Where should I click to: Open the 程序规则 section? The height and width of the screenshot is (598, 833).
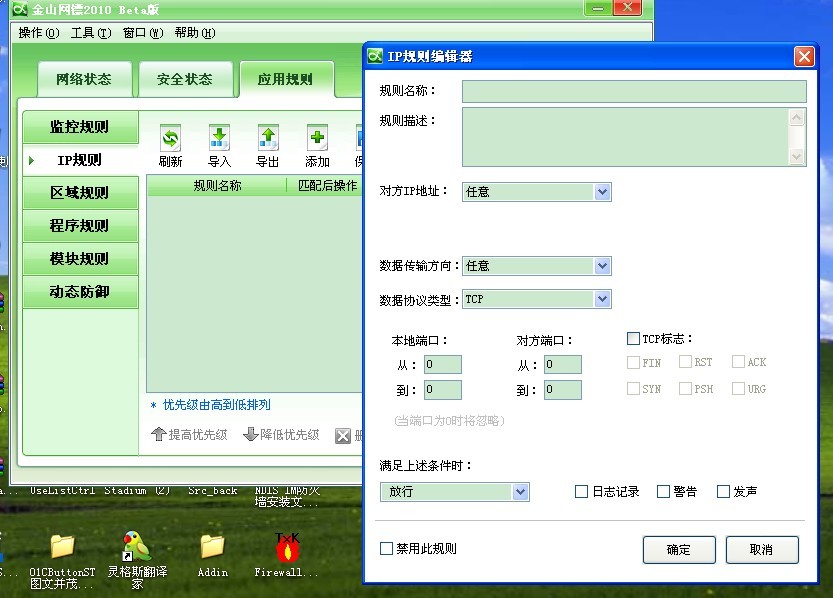point(80,226)
